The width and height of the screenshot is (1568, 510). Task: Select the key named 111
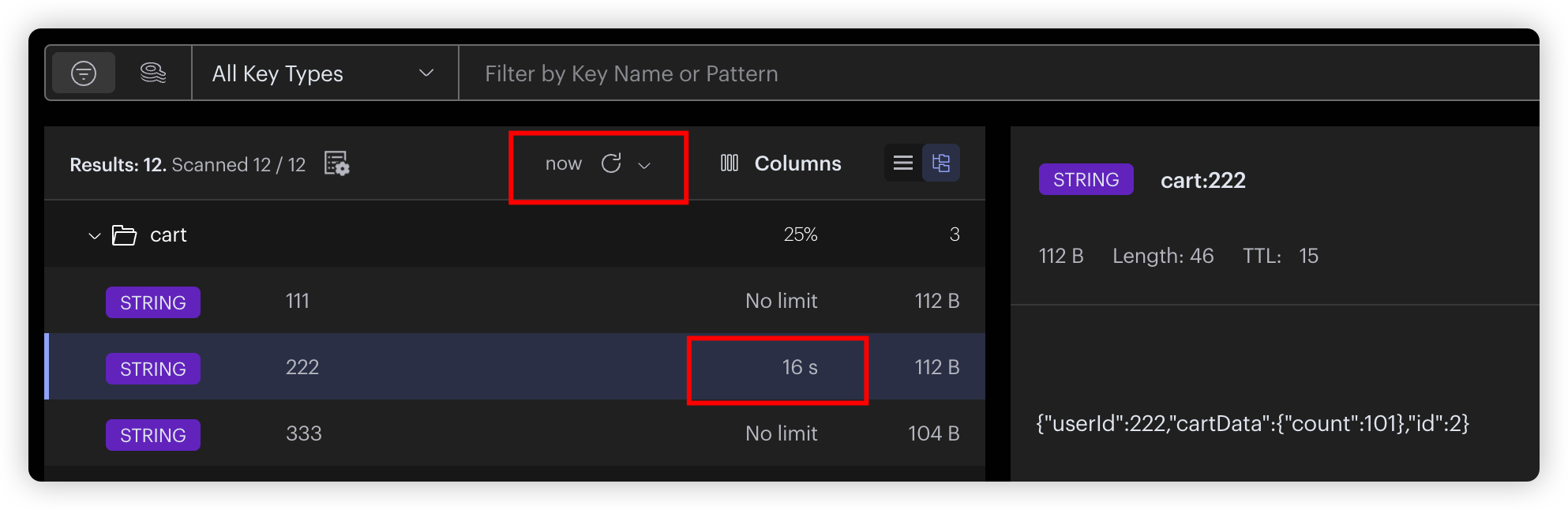(x=298, y=301)
